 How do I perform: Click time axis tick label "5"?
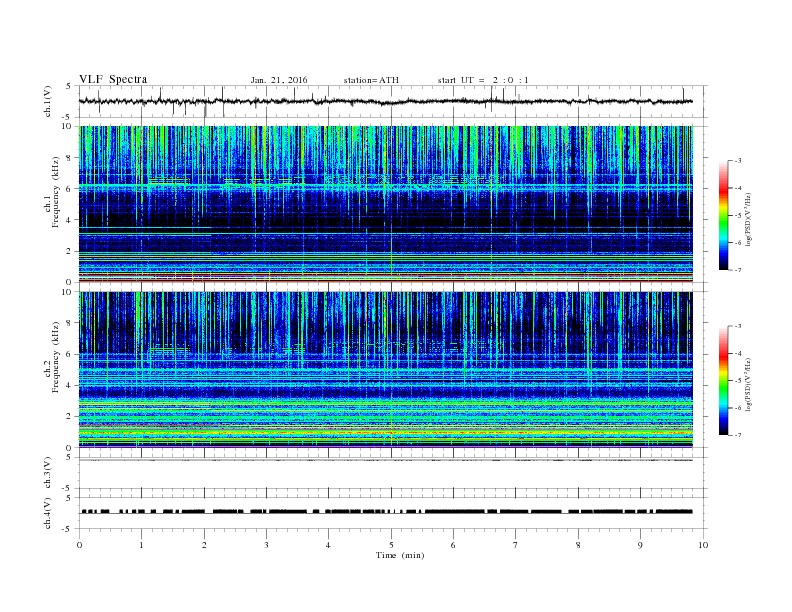pos(391,545)
